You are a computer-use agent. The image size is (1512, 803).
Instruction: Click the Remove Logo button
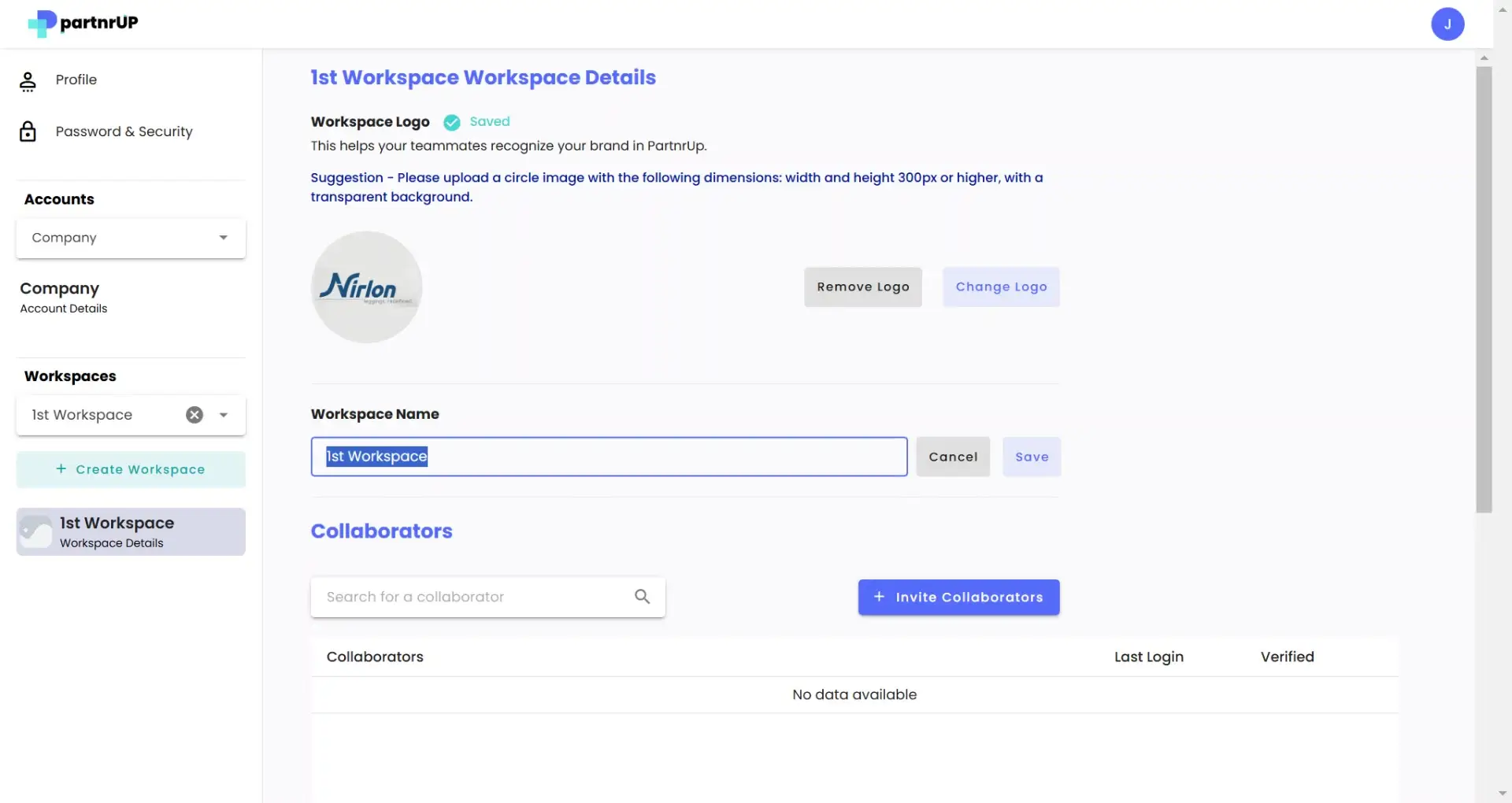tap(863, 287)
